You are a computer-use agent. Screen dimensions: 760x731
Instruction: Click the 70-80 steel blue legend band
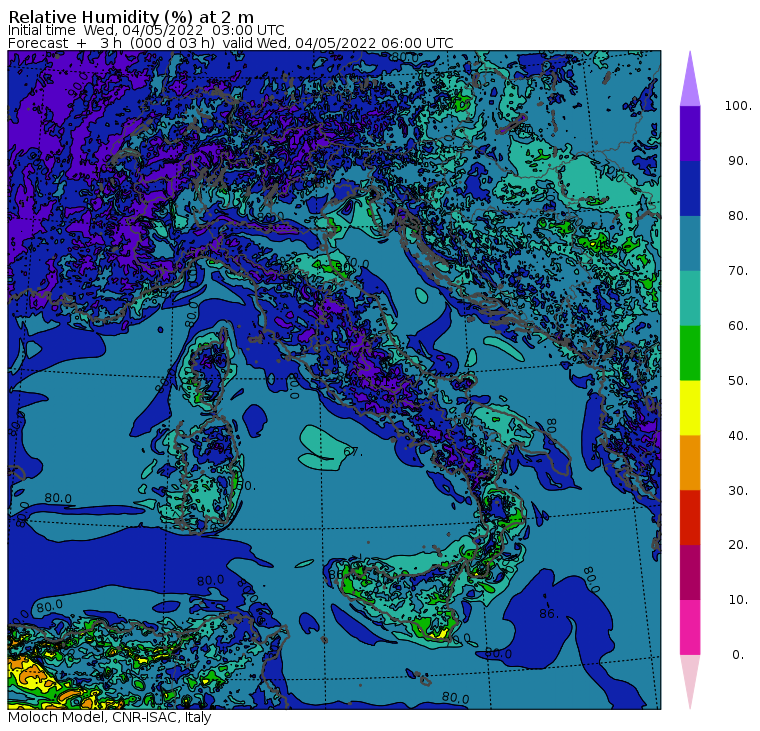[690, 243]
